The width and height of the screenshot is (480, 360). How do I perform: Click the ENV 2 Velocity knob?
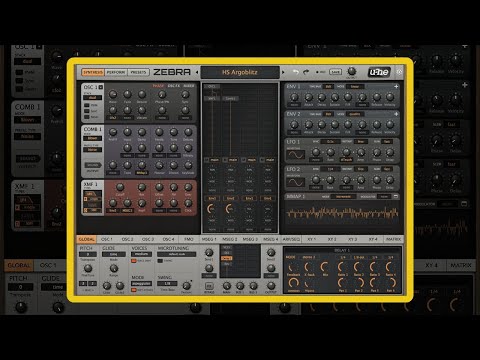(390, 125)
